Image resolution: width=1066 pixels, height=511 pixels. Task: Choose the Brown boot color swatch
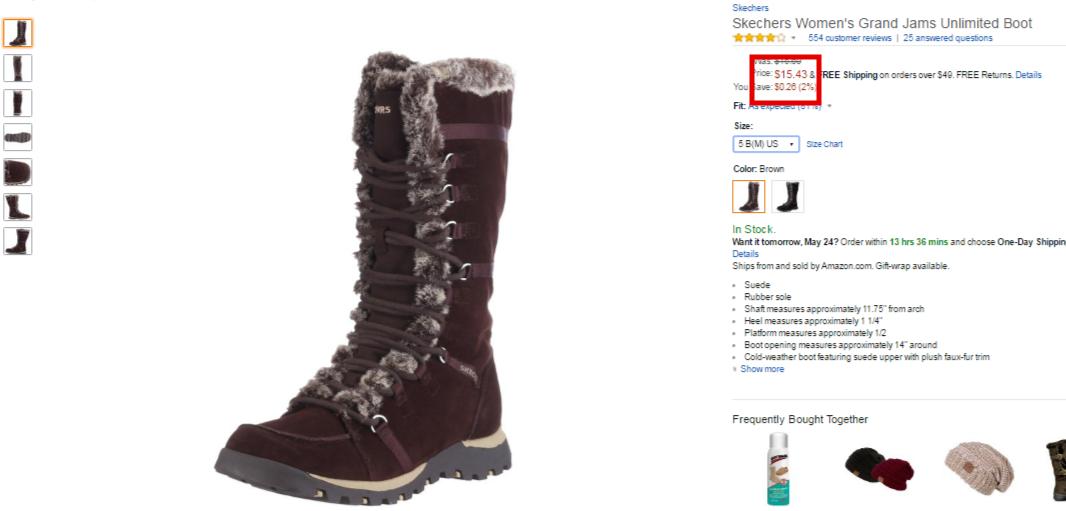coord(749,196)
